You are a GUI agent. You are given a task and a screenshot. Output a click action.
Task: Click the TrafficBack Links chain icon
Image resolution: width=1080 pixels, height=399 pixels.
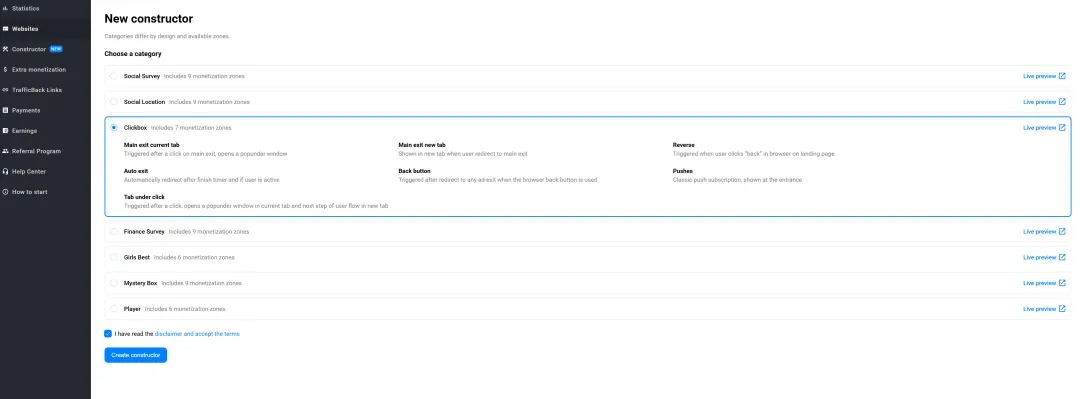[x=6, y=90]
